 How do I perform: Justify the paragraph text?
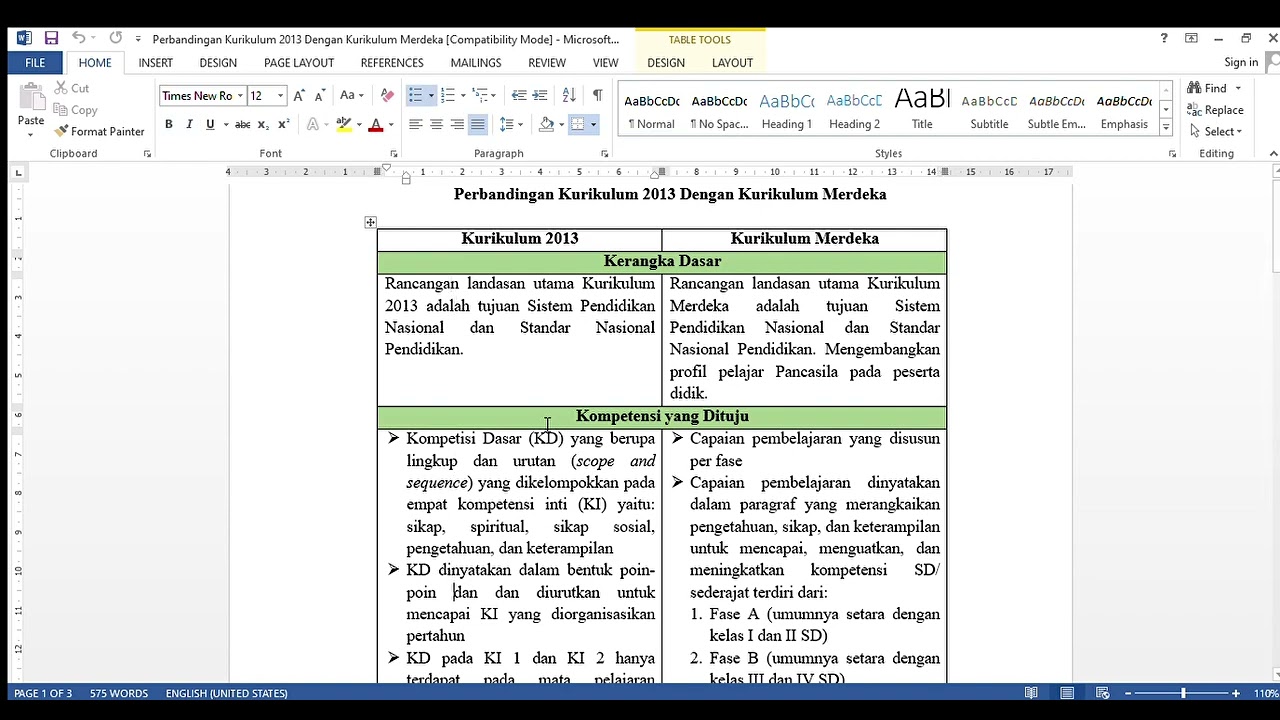478,124
